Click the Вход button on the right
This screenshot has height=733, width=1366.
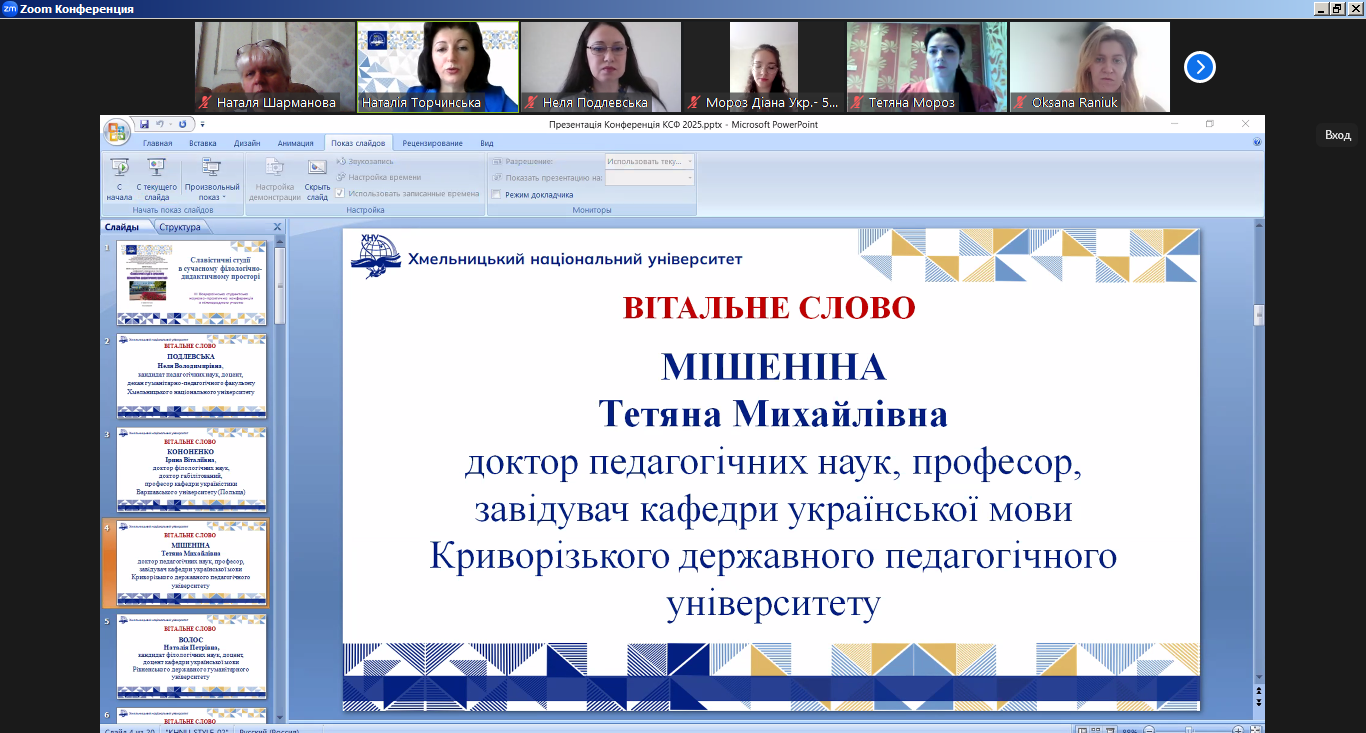(1337, 135)
